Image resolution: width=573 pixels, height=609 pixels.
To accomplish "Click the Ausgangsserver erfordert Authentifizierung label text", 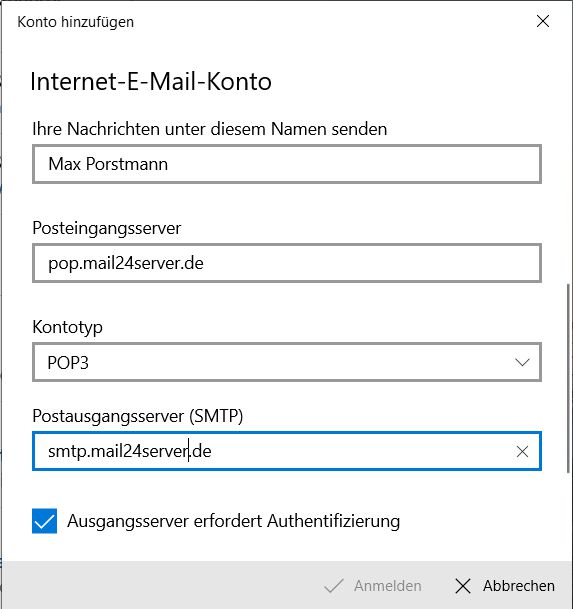I will (x=233, y=521).
